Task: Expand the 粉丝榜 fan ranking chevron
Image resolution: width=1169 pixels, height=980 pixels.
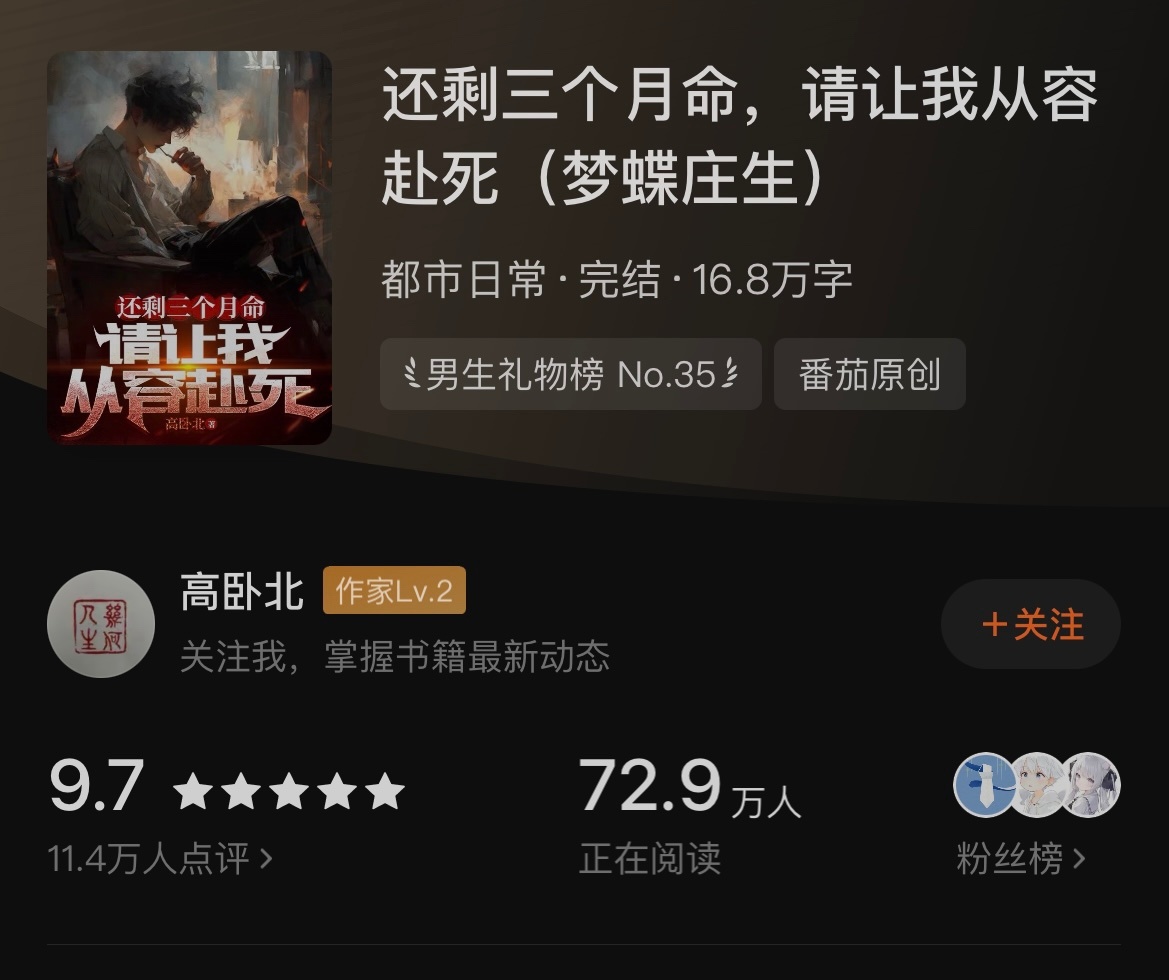Action: click(x=1079, y=859)
